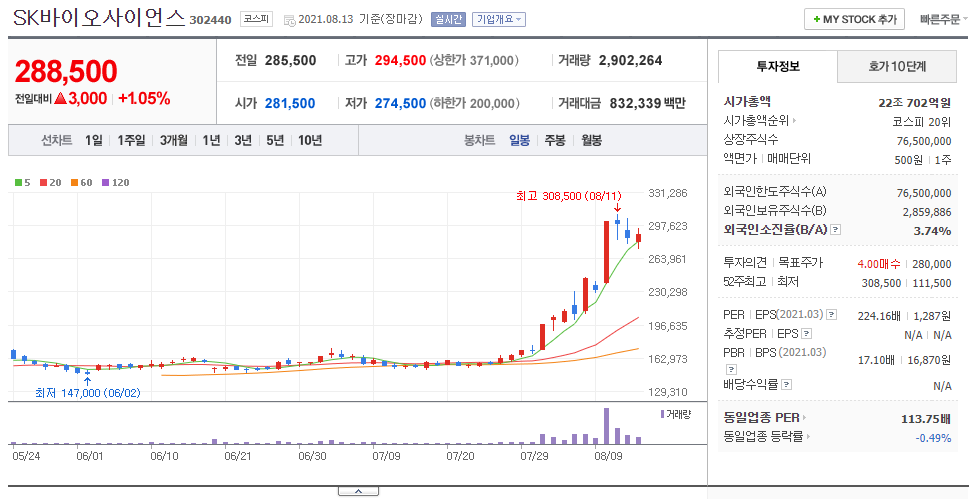The image size is (973, 499).
Task: Select the 월봉 candle chart
Action: pos(591,141)
